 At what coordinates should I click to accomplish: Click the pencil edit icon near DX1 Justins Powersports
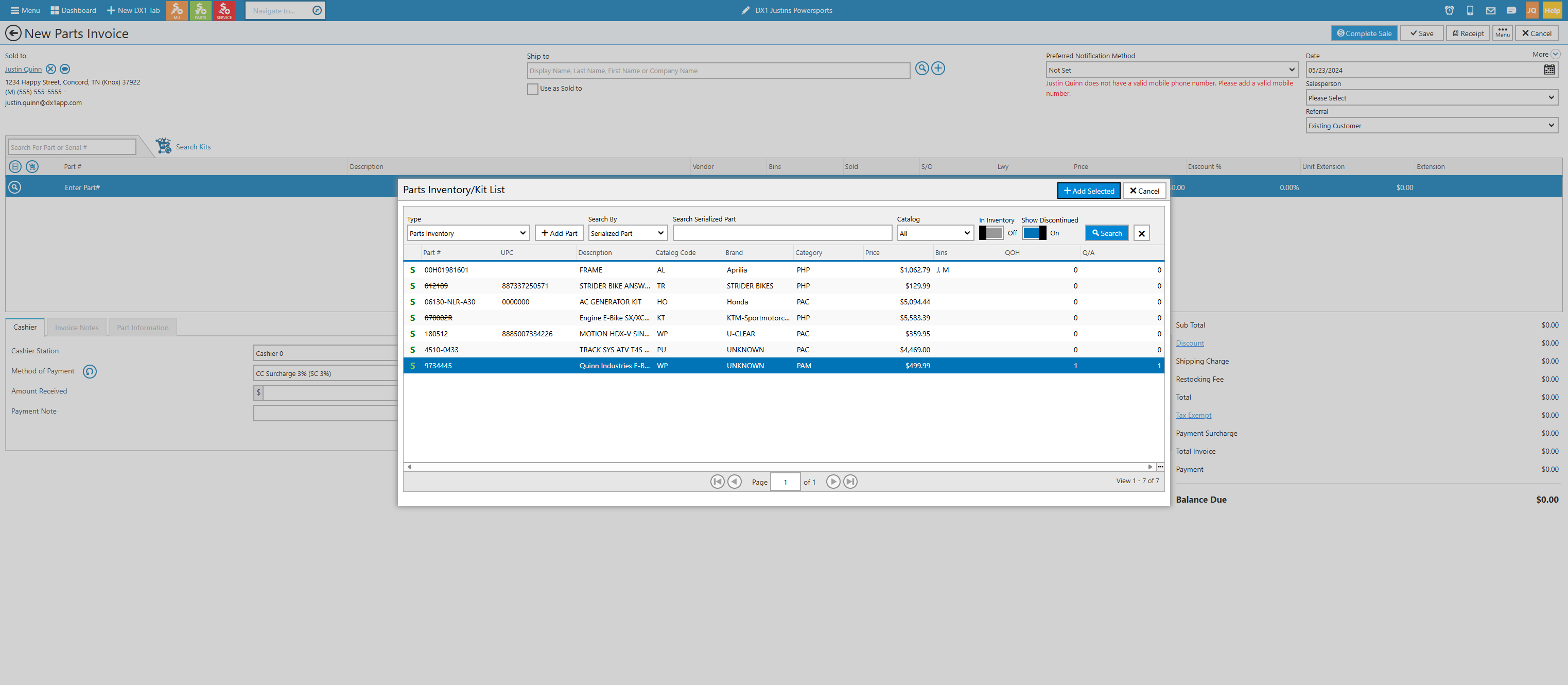[x=746, y=10]
